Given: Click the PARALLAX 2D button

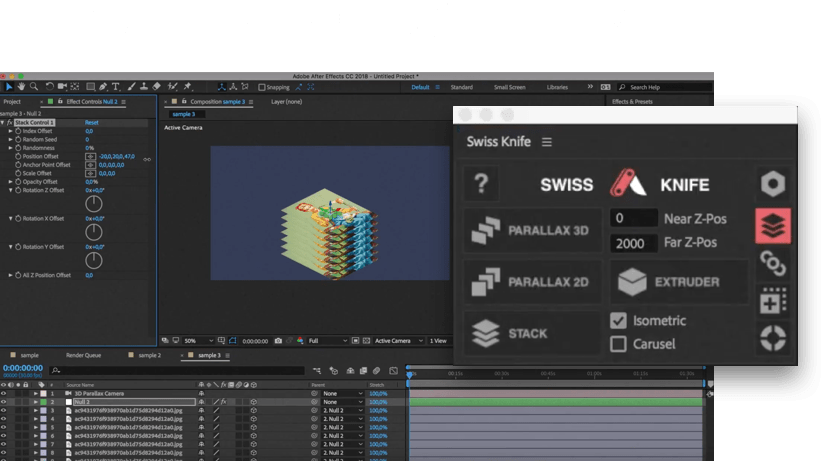Looking at the screenshot, I should click(x=532, y=282).
